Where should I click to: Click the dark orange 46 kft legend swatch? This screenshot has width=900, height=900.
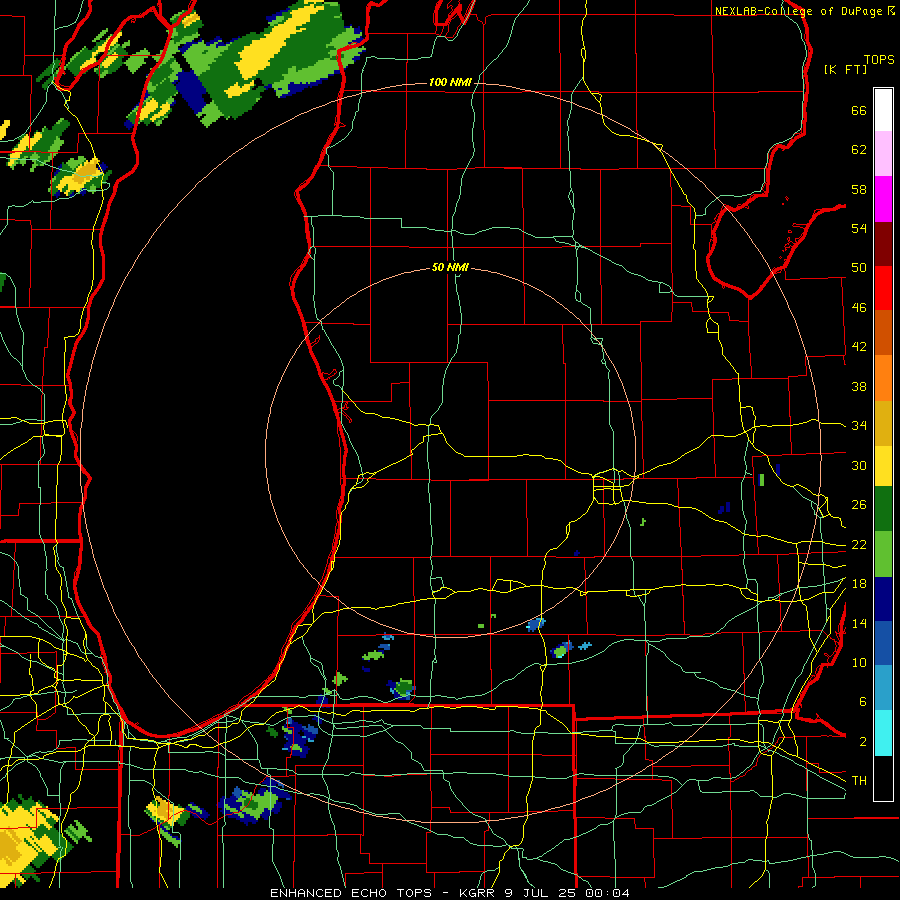883,332
